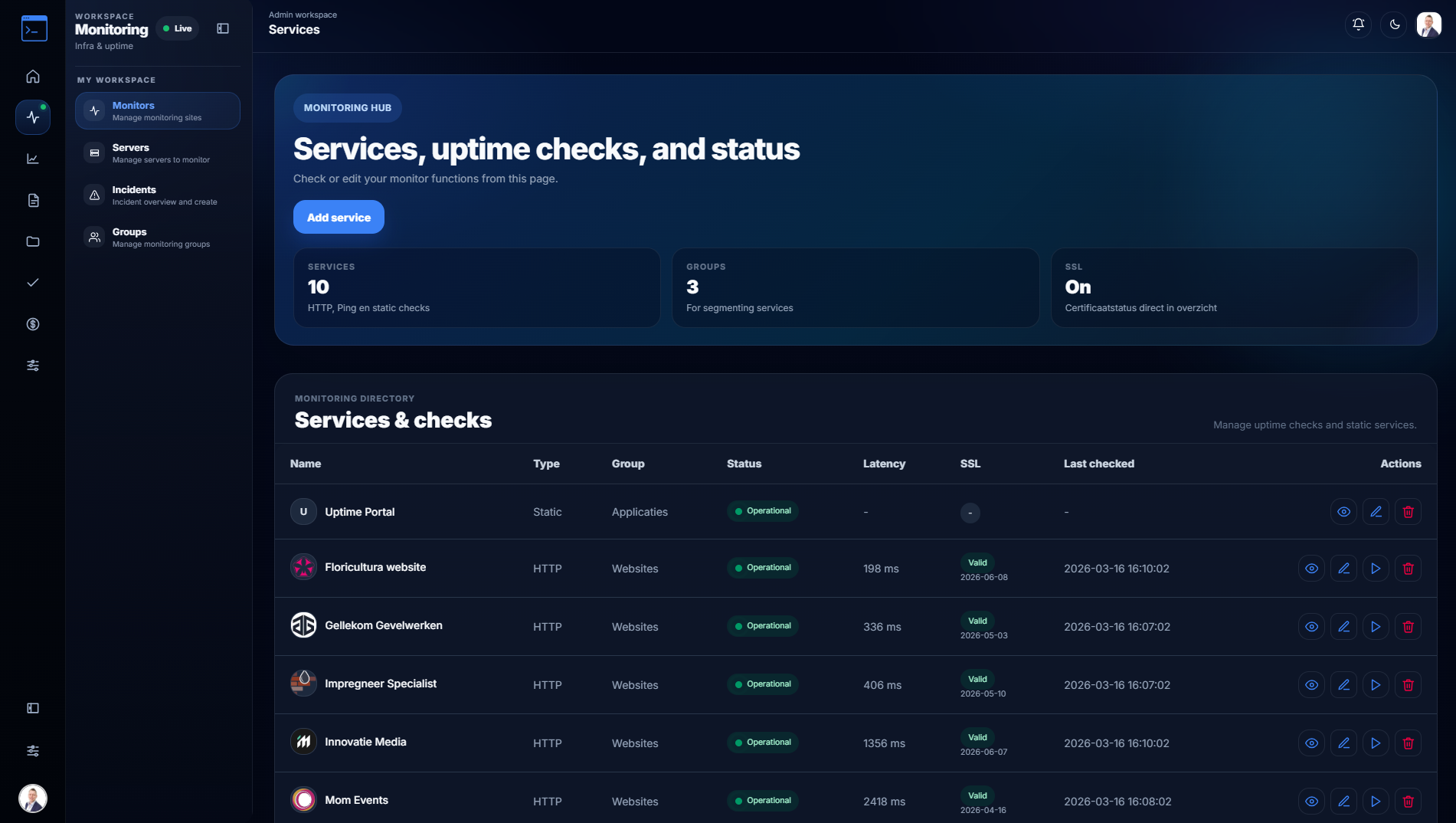1456x823 pixels.
Task: Open the user profile avatar at top right
Action: pyautogui.click(x=1428, y=25)
